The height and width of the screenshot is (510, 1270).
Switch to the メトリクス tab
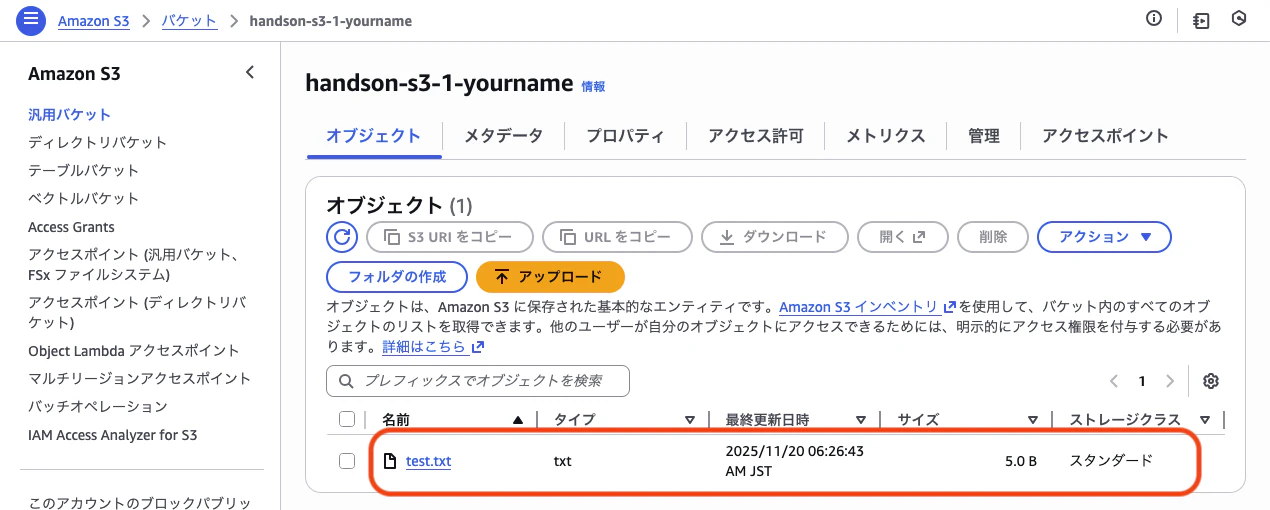click(x=885, y=136)
